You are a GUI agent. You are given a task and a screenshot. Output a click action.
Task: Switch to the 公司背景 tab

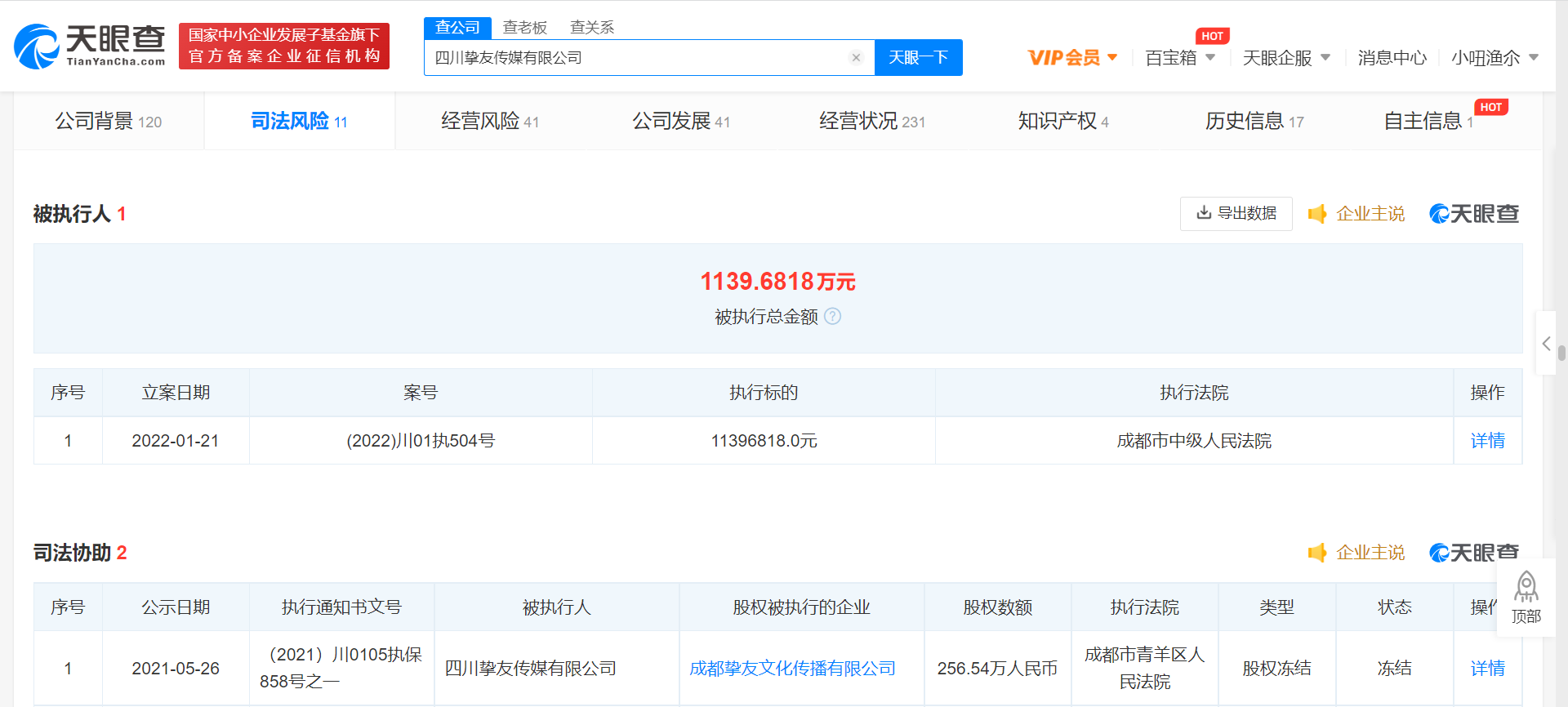coord(109,121)
